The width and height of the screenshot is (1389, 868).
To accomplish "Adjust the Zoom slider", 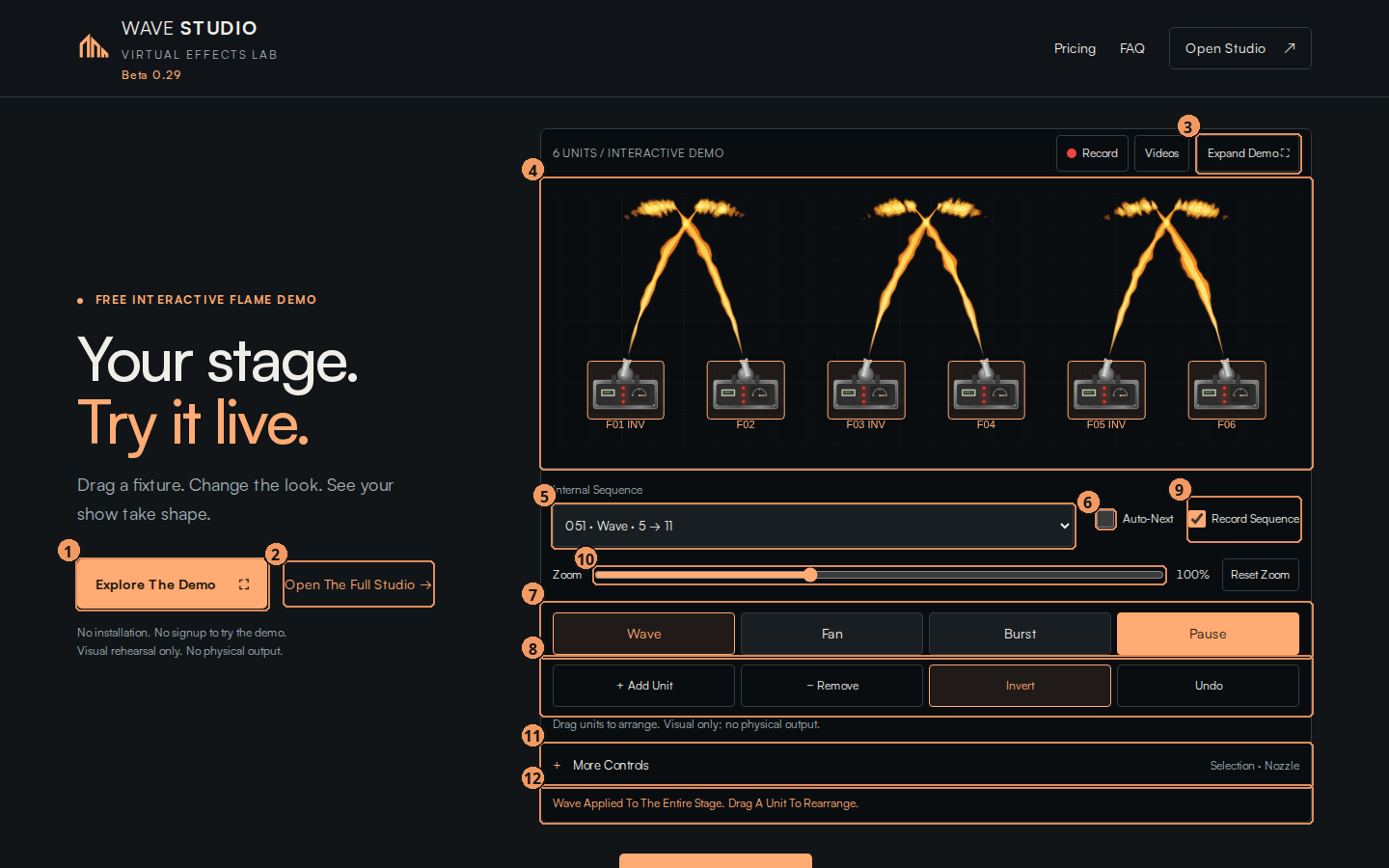I will pyautogui.click(x=880, y=575).
